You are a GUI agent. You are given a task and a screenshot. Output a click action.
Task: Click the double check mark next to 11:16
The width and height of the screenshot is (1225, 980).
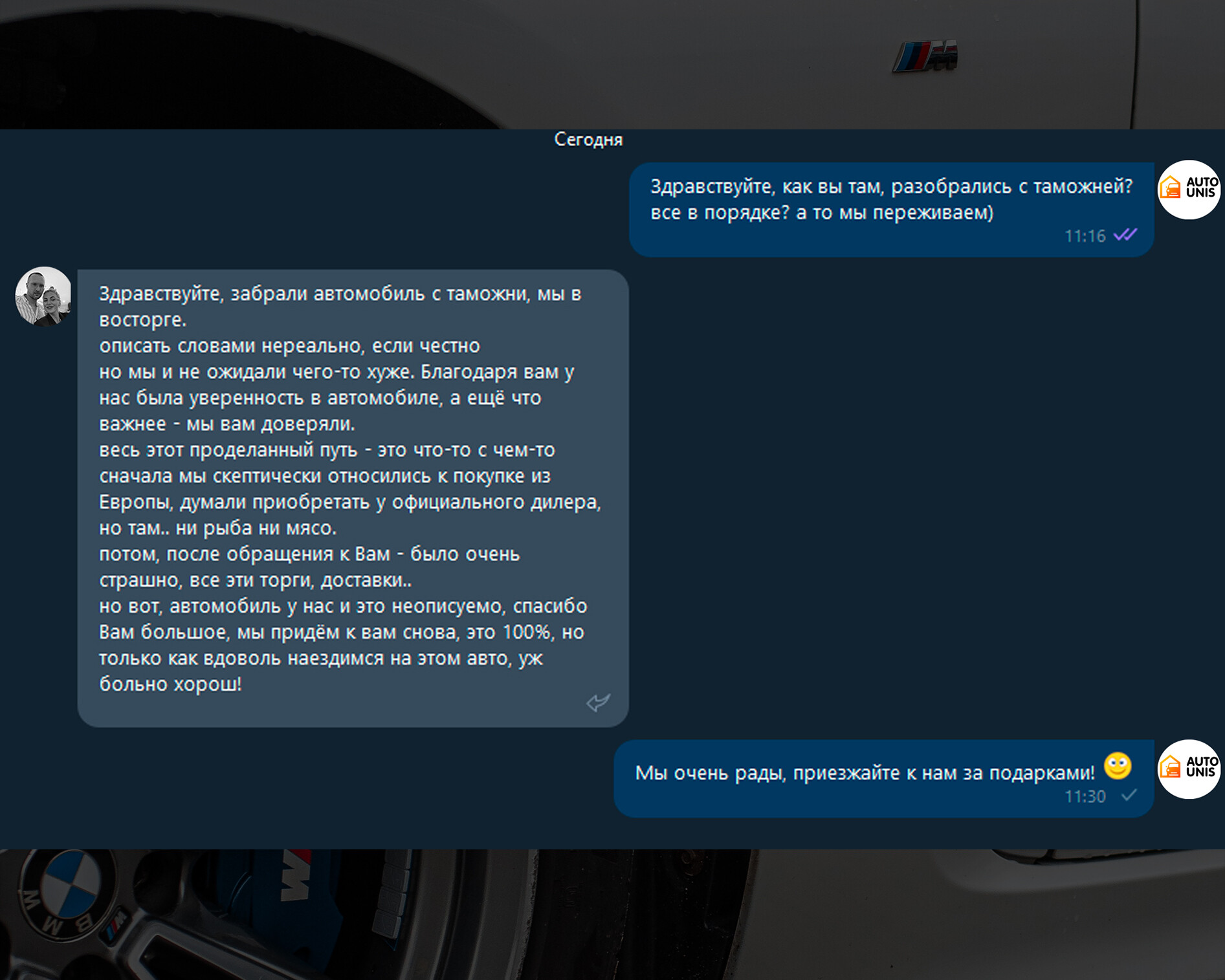tap(1125, 235)
